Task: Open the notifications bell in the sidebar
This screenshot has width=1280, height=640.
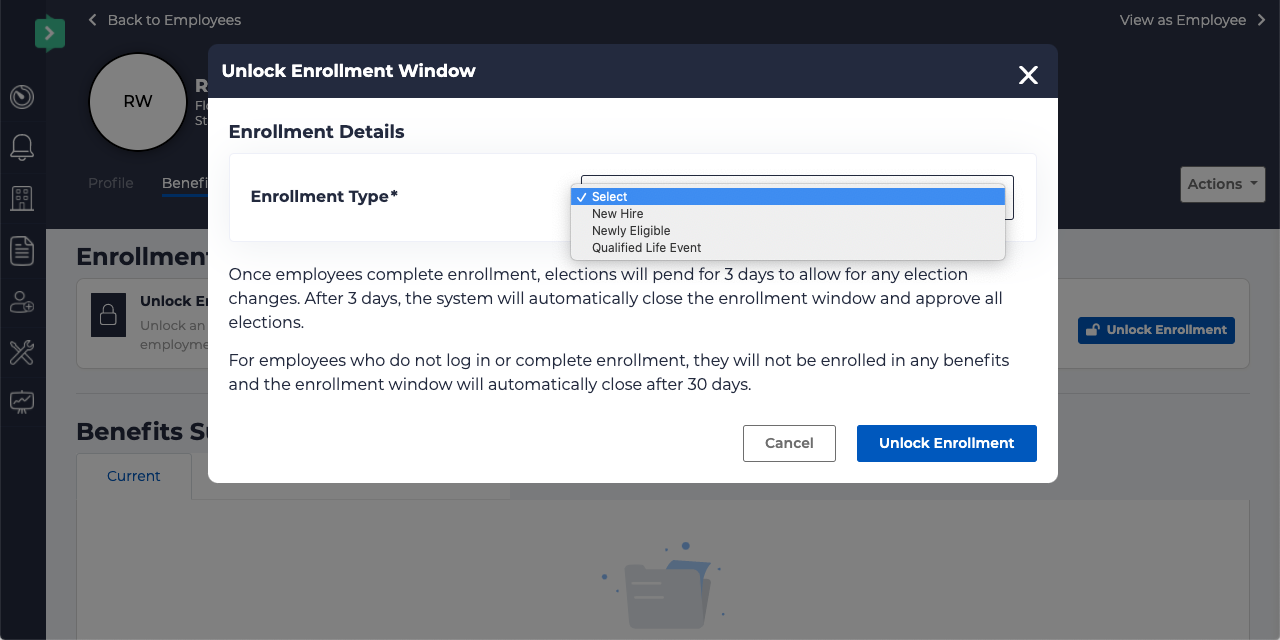Action: tap(21, 147)
